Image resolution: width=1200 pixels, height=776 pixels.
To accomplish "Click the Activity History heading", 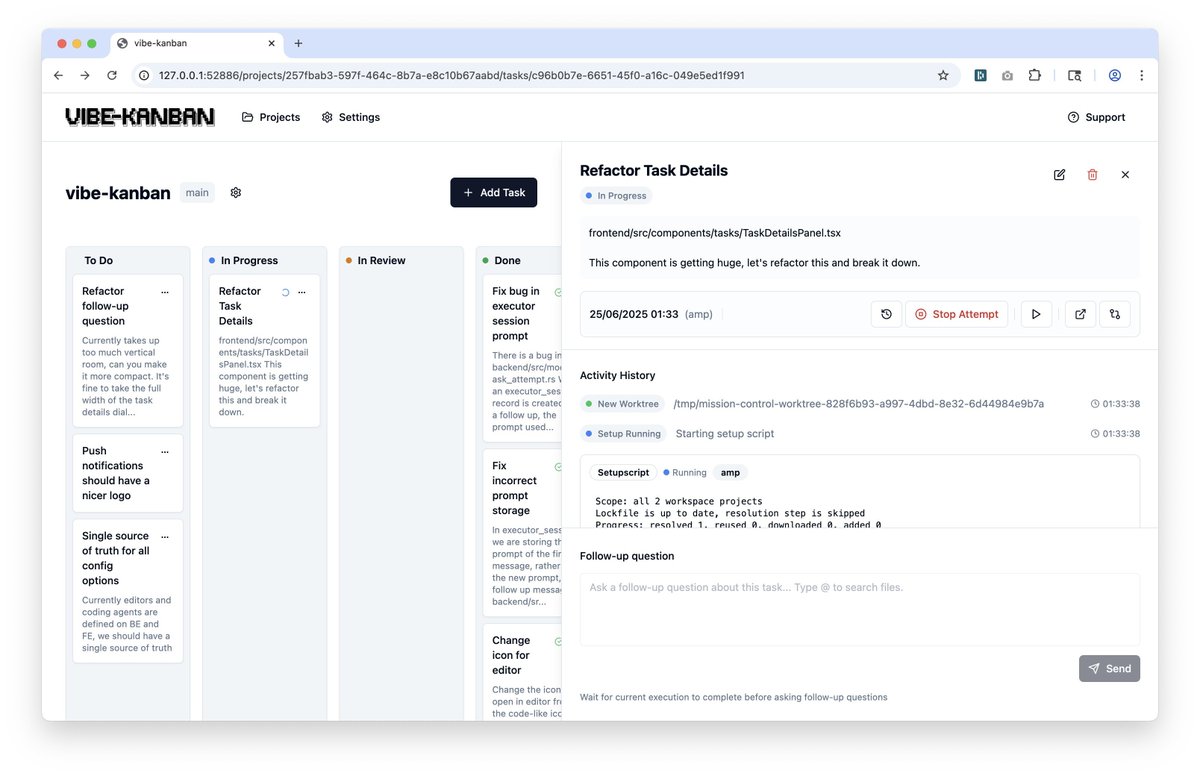I will (618, 375).
